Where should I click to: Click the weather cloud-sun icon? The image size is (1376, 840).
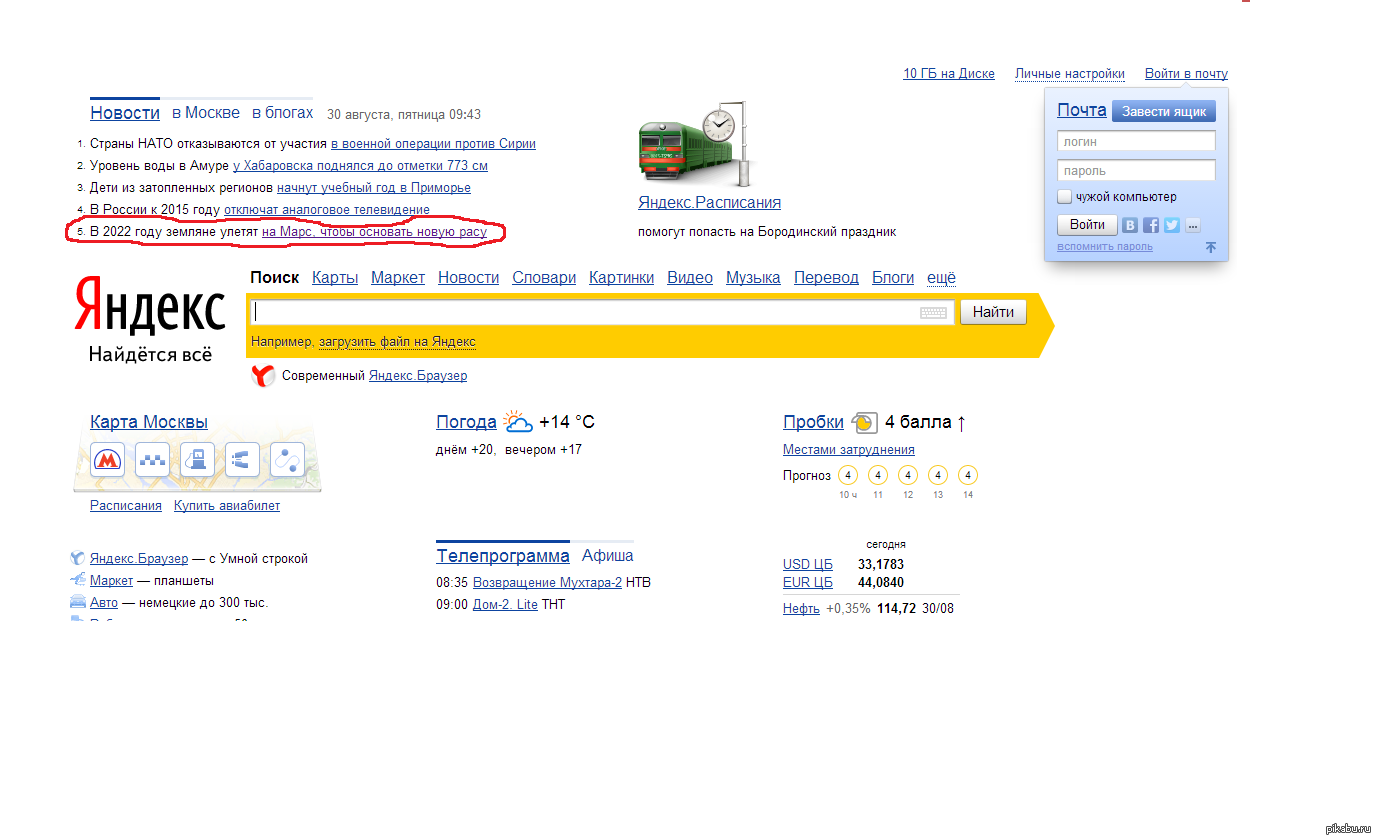pyautogui.click(x=517, y=421)
